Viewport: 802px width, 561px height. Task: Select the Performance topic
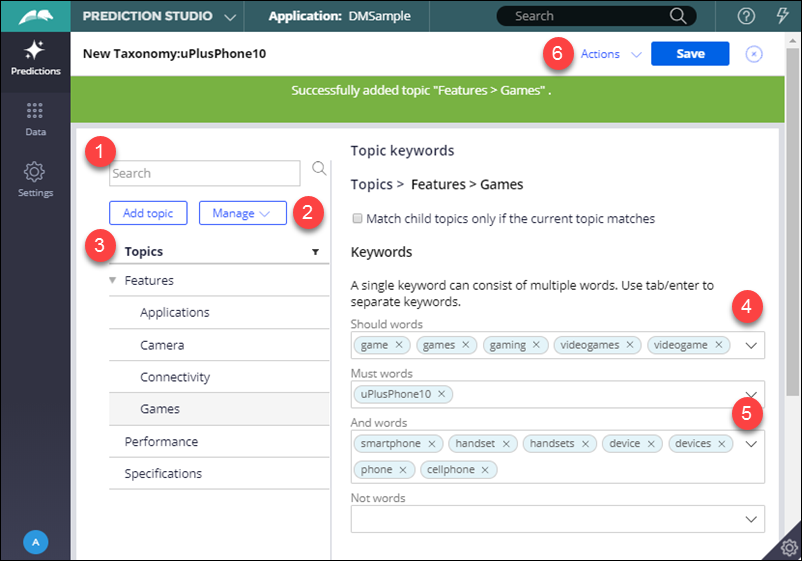[x=161, y=441]
